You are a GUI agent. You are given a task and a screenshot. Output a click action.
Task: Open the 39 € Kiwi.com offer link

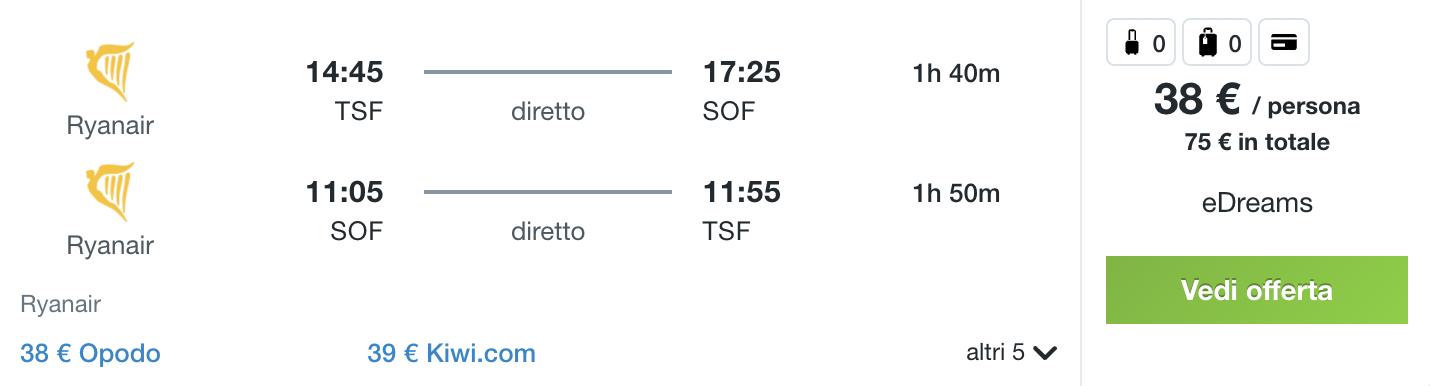tap(451, 353)
